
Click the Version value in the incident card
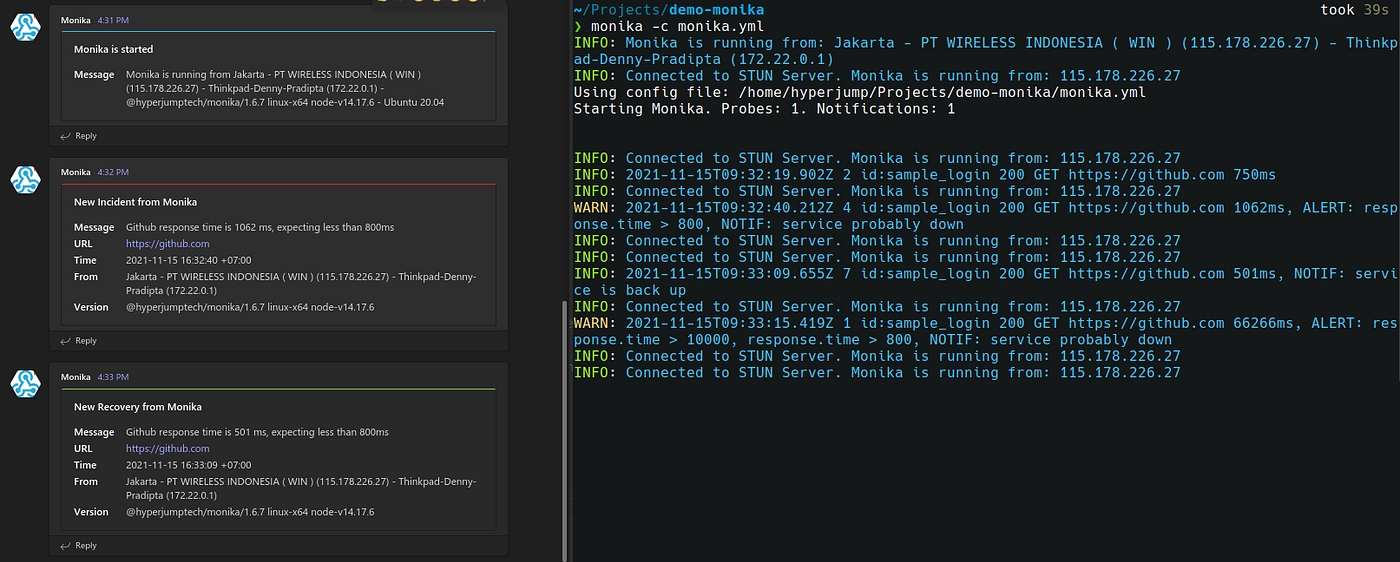(250, 307)
